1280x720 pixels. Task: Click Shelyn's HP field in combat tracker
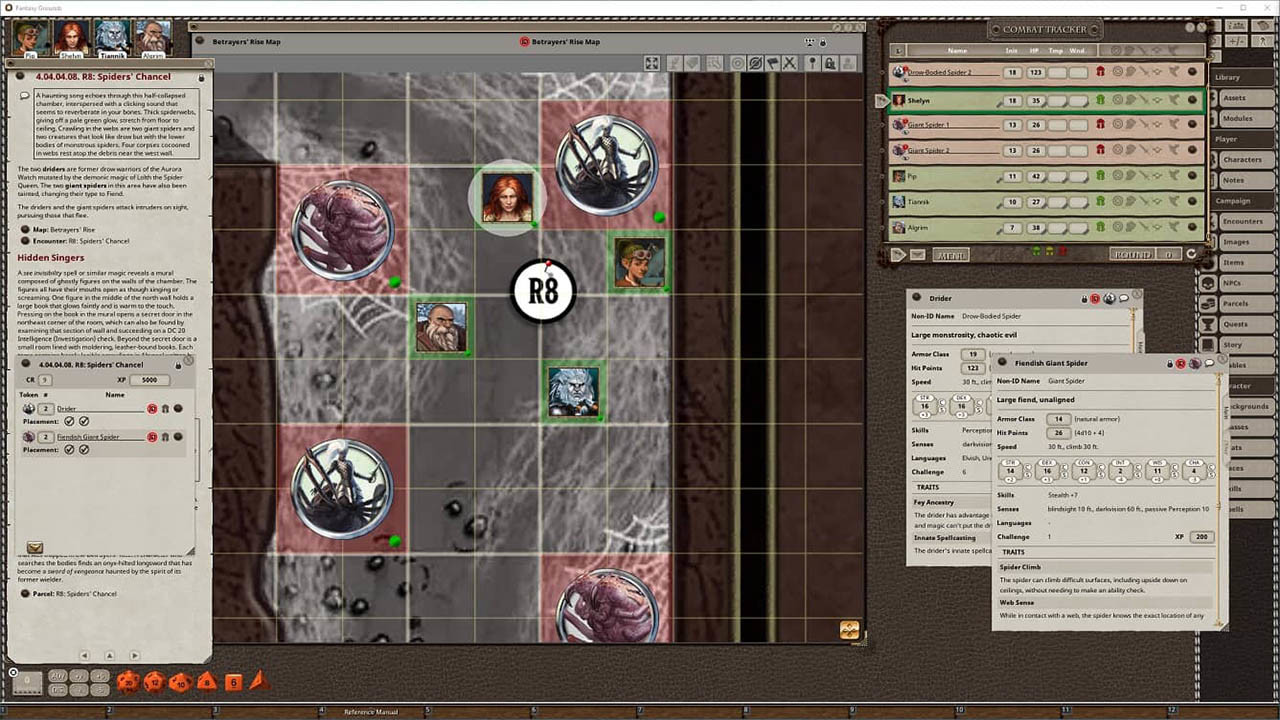(x=1036, y=100)
